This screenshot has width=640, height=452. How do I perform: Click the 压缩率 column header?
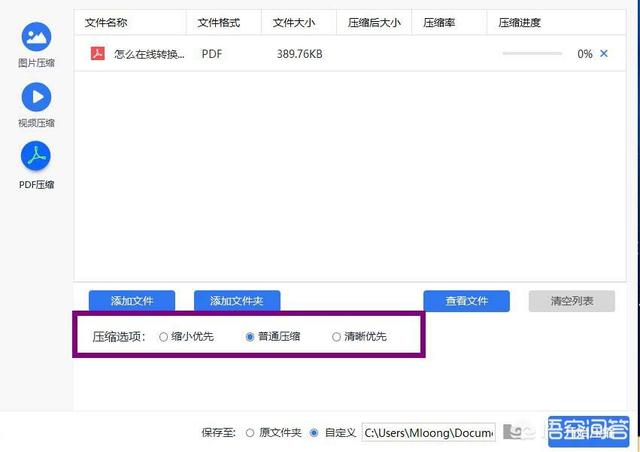[439, 22]
